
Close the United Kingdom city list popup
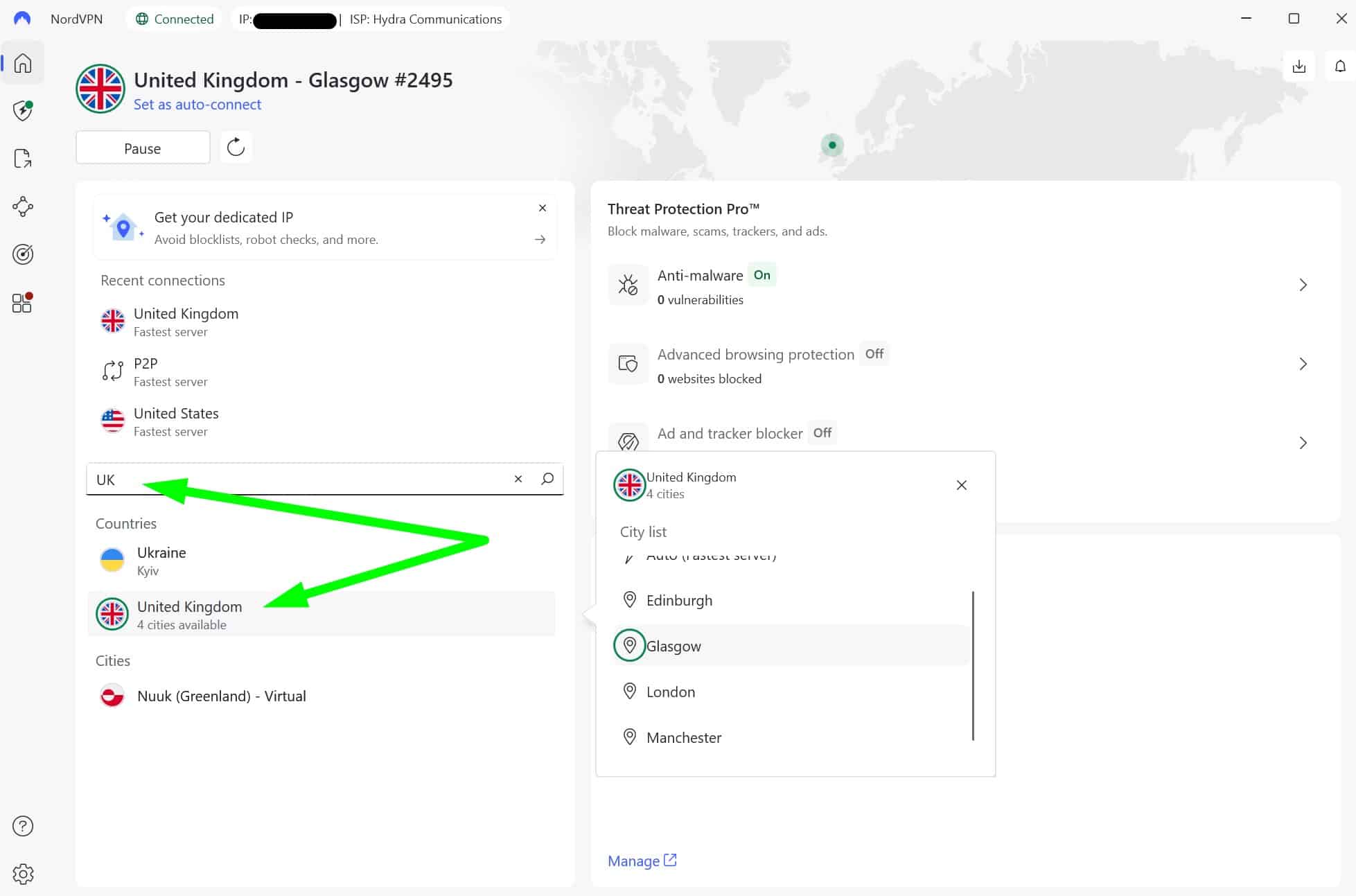tap(962, 485)
